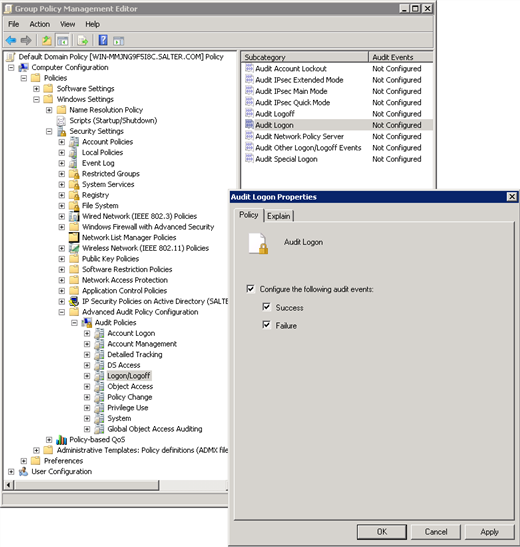Click the OK button
Viewport: 520px width, 547px height.
click(x=382, y=532)
